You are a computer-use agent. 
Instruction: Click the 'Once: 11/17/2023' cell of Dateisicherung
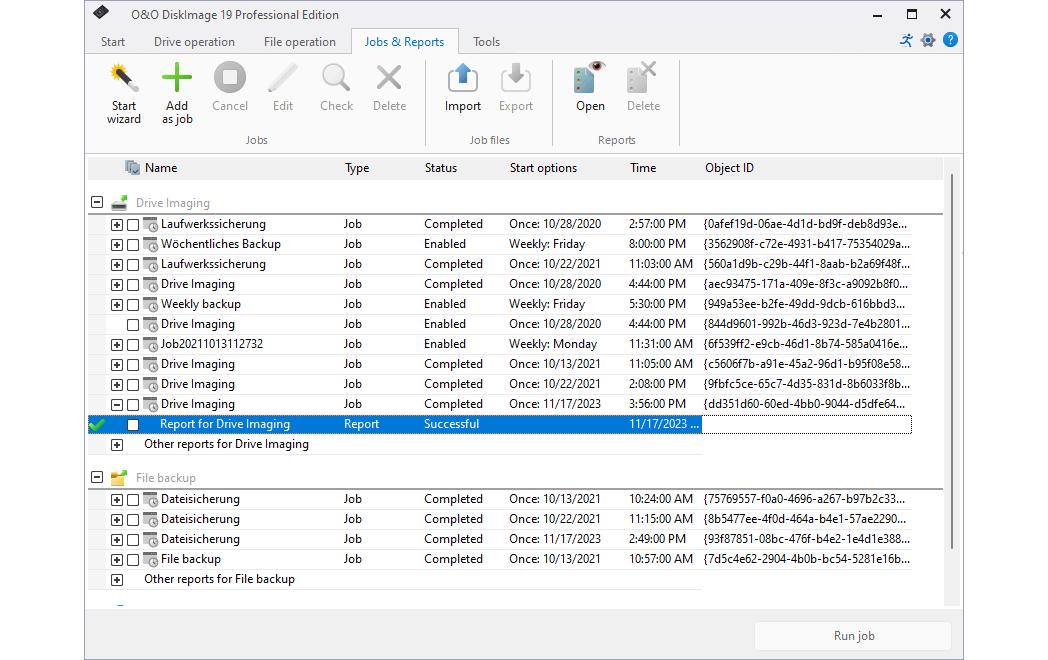click(x=555, y=539)
